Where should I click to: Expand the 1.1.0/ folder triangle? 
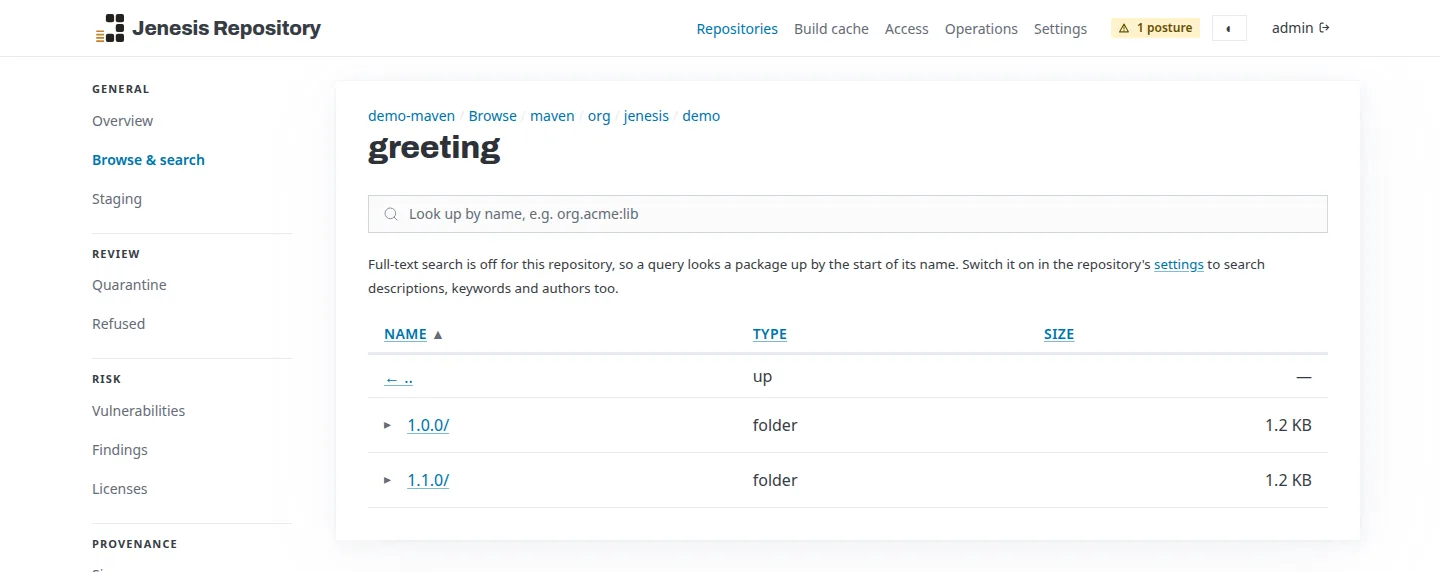coord(388,480)
